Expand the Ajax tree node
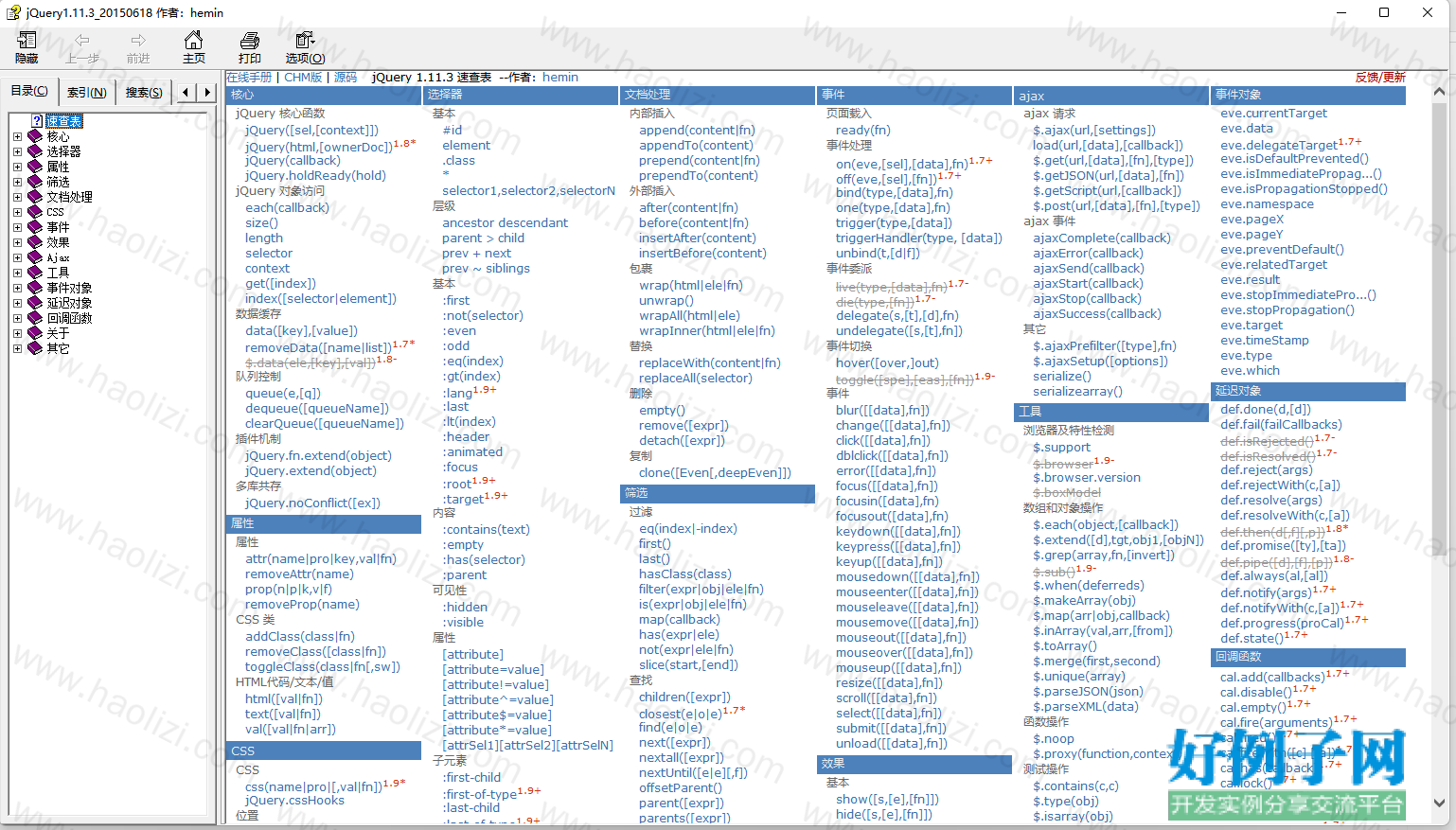This screenshot has width=1456, height=830. click(x=17, y=257)
